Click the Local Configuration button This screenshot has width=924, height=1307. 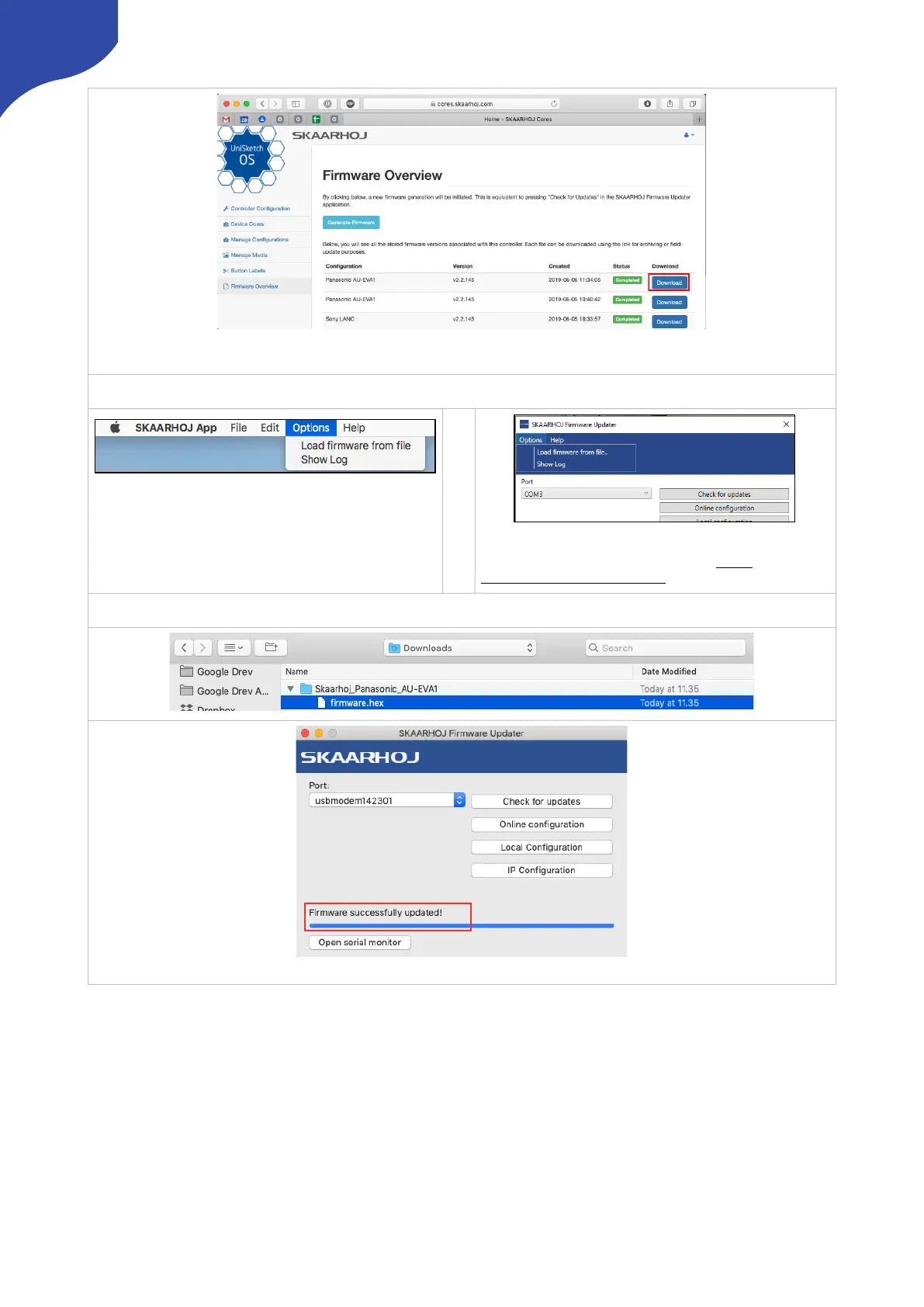click(542, 848)
